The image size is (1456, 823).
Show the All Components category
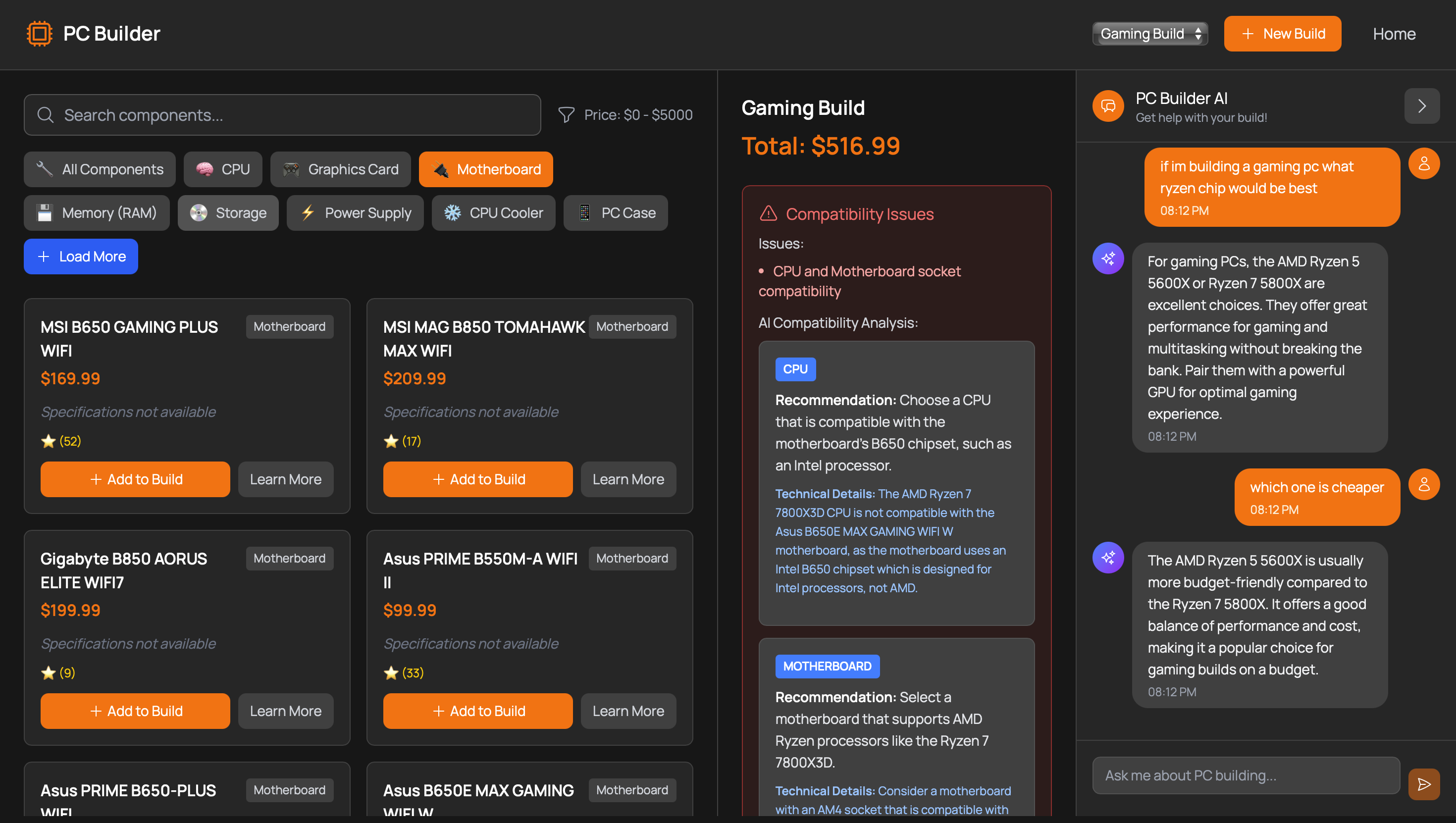tap(100, 169)
